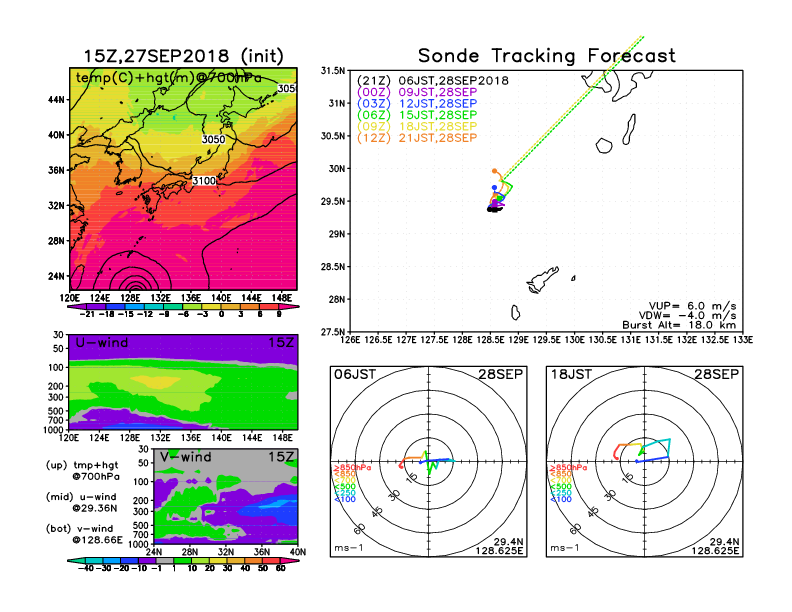Select legend entry "(00Z) 09JST,28SEP"
Viewport: 792px width, 612px height.
click(417, 92)
